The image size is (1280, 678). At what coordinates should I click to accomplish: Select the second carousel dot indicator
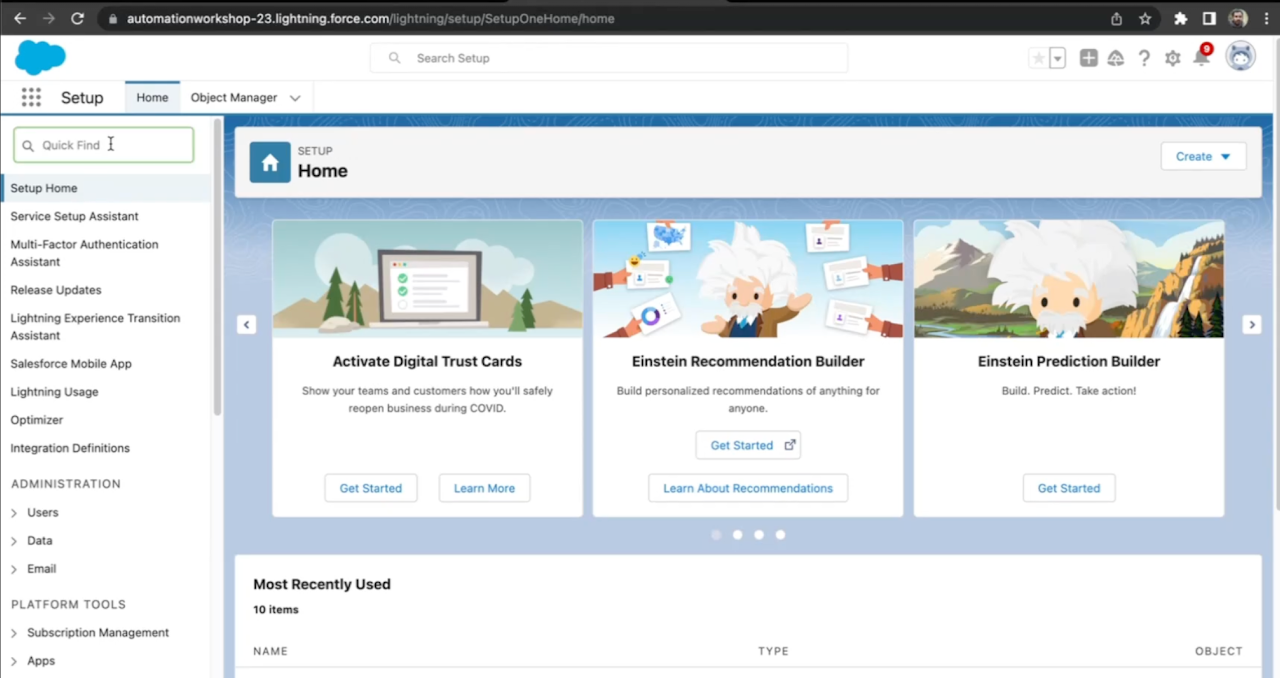click(x=737, y=535)
